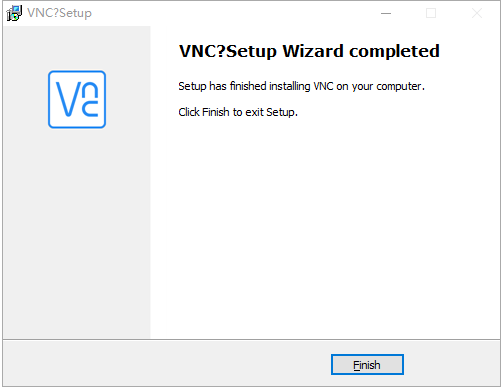The image size is (503, 389).
Task: Click the separator line above the footer
Action: point(252,339)
